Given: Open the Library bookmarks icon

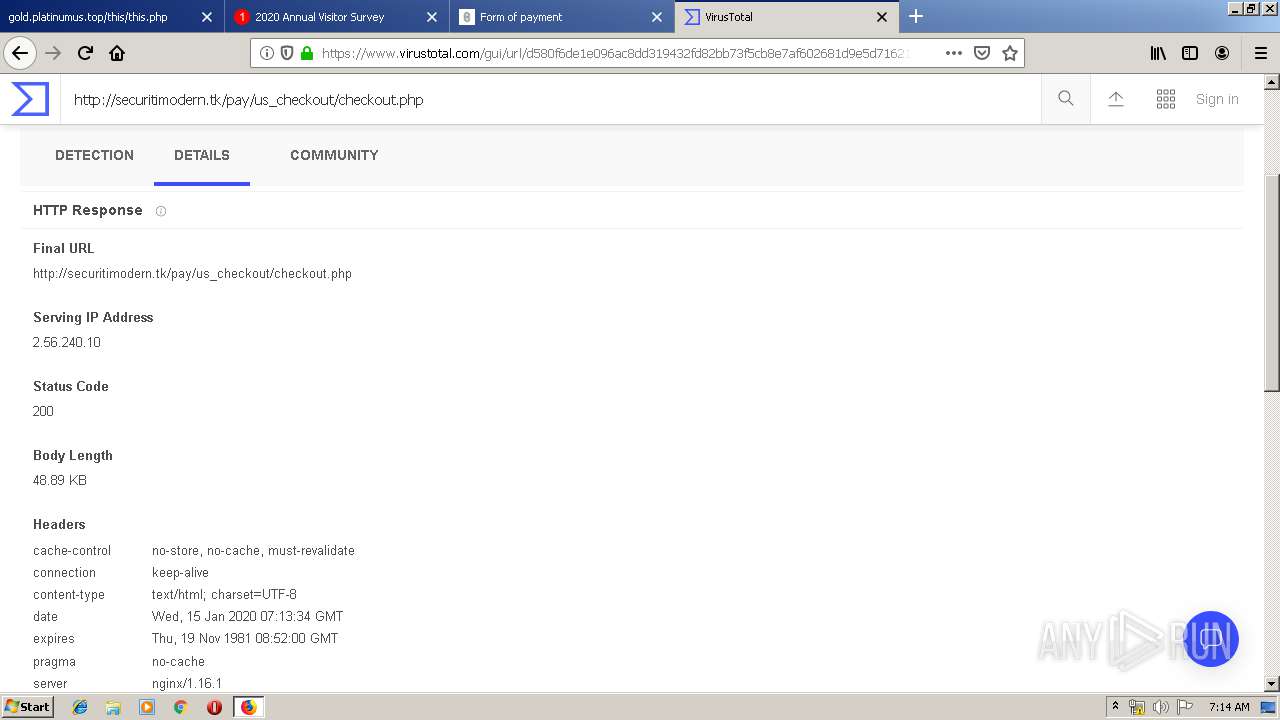Looking at the screenshot, I should pyautogui.click(x=1158, y=53).
